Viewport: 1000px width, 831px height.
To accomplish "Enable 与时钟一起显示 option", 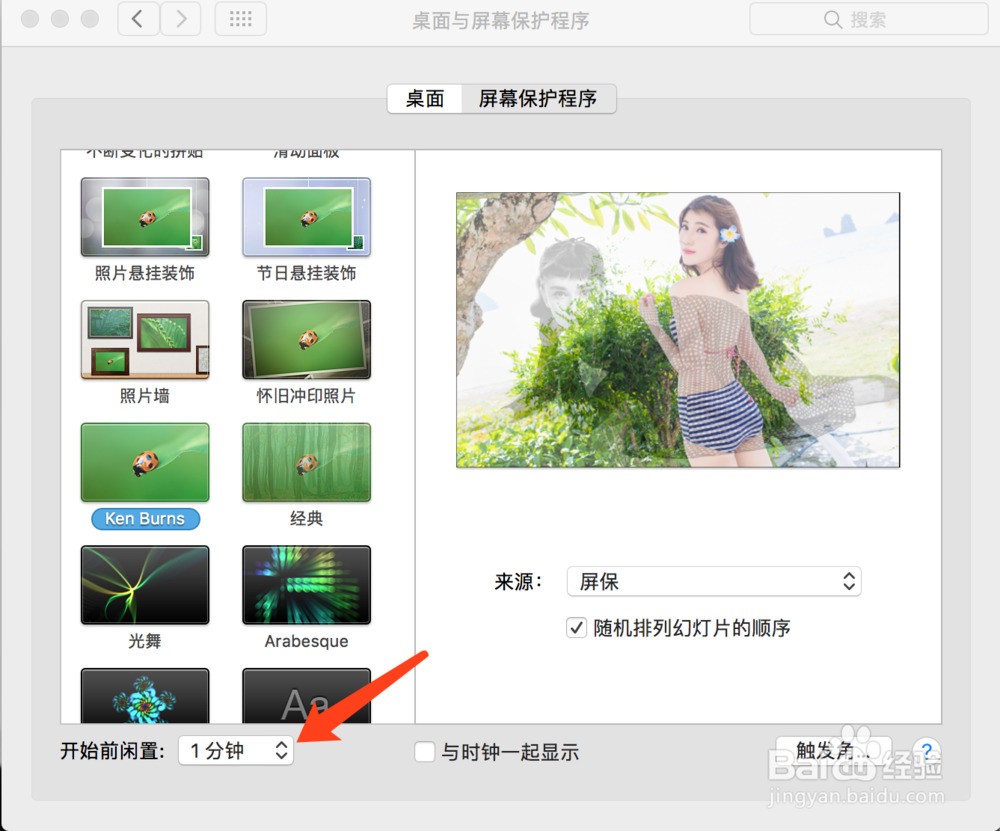I will click(424, 751).
